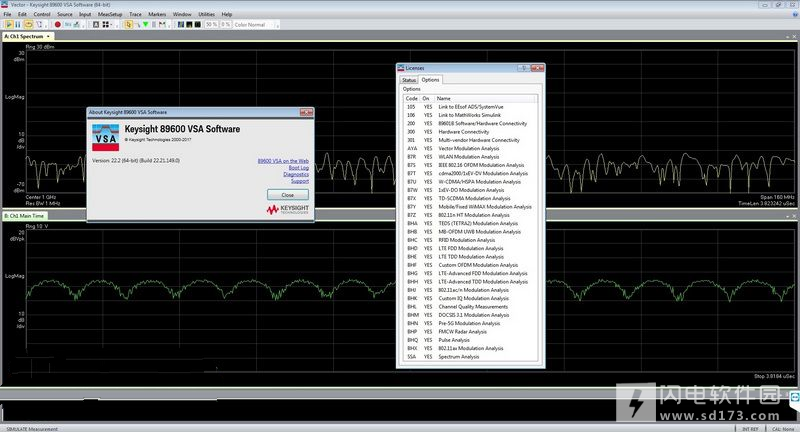
Task: Click the Code column header
Action: click(x=412, y=98)
